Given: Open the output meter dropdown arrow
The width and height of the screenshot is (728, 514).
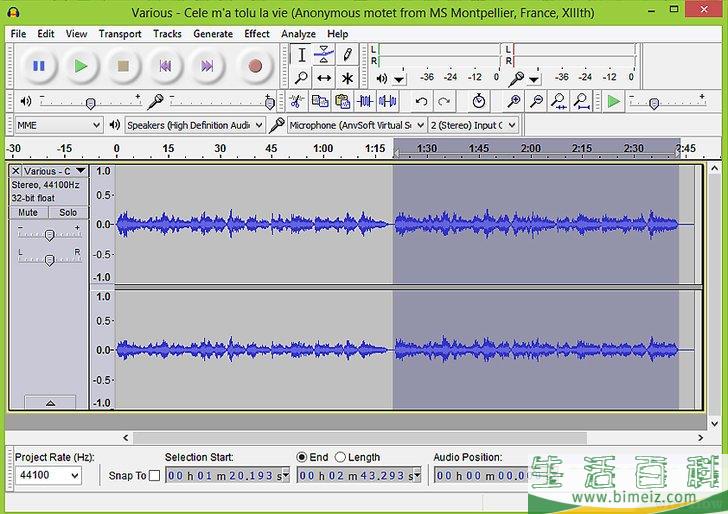Looking at the screenshot, I should click(x=399, y=79).
